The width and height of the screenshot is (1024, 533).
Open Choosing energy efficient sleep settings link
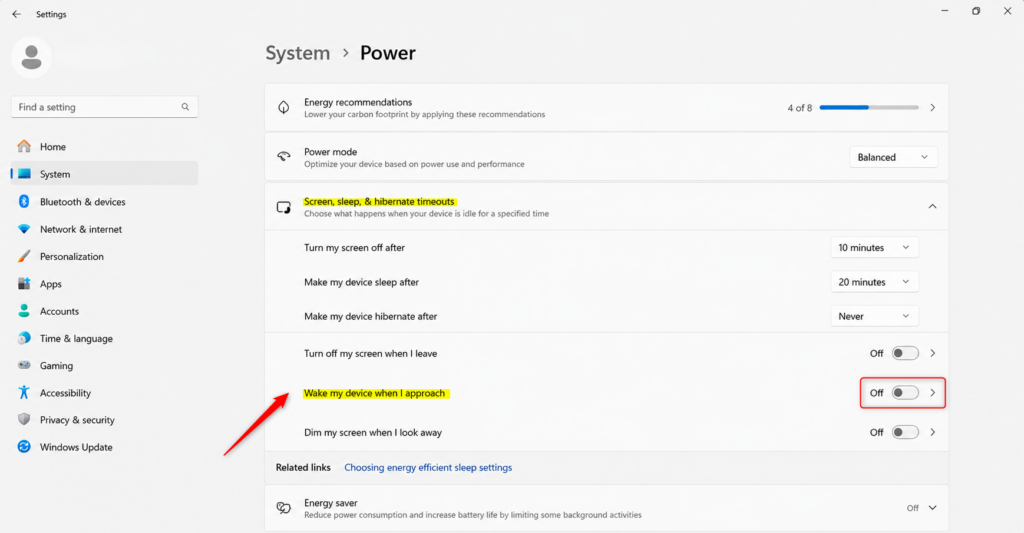(428, 467)
